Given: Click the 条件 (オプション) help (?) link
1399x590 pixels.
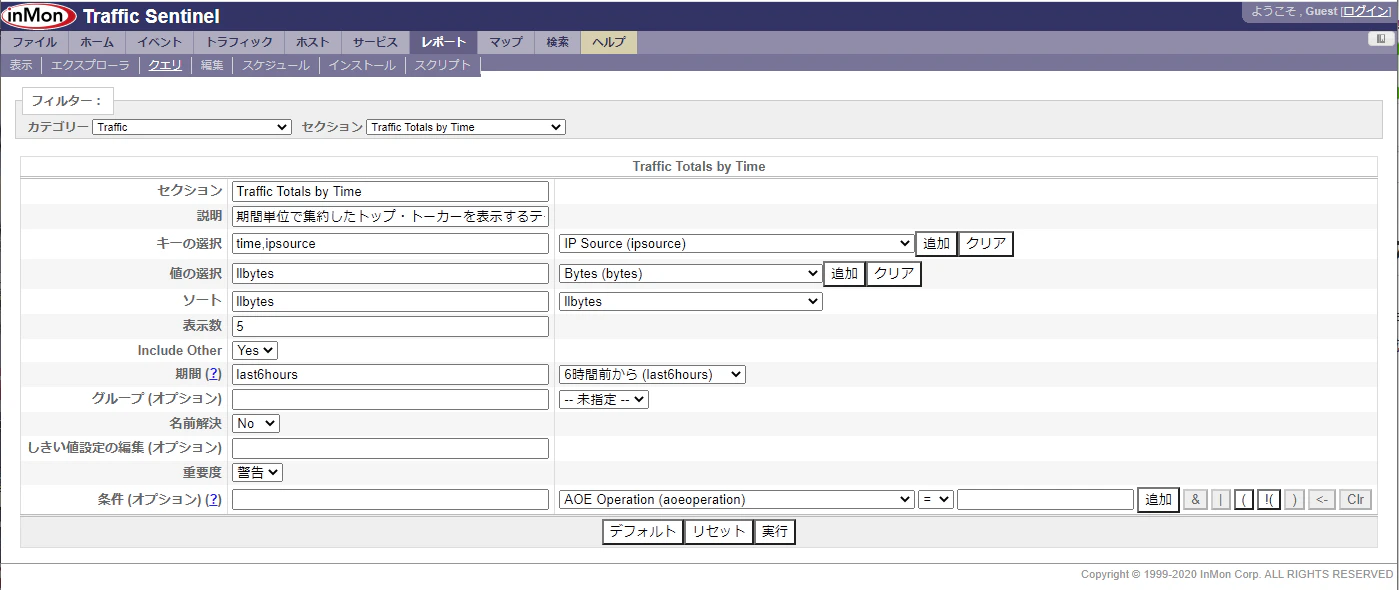Looking at the screenshot, I should [x=213, y=499].
